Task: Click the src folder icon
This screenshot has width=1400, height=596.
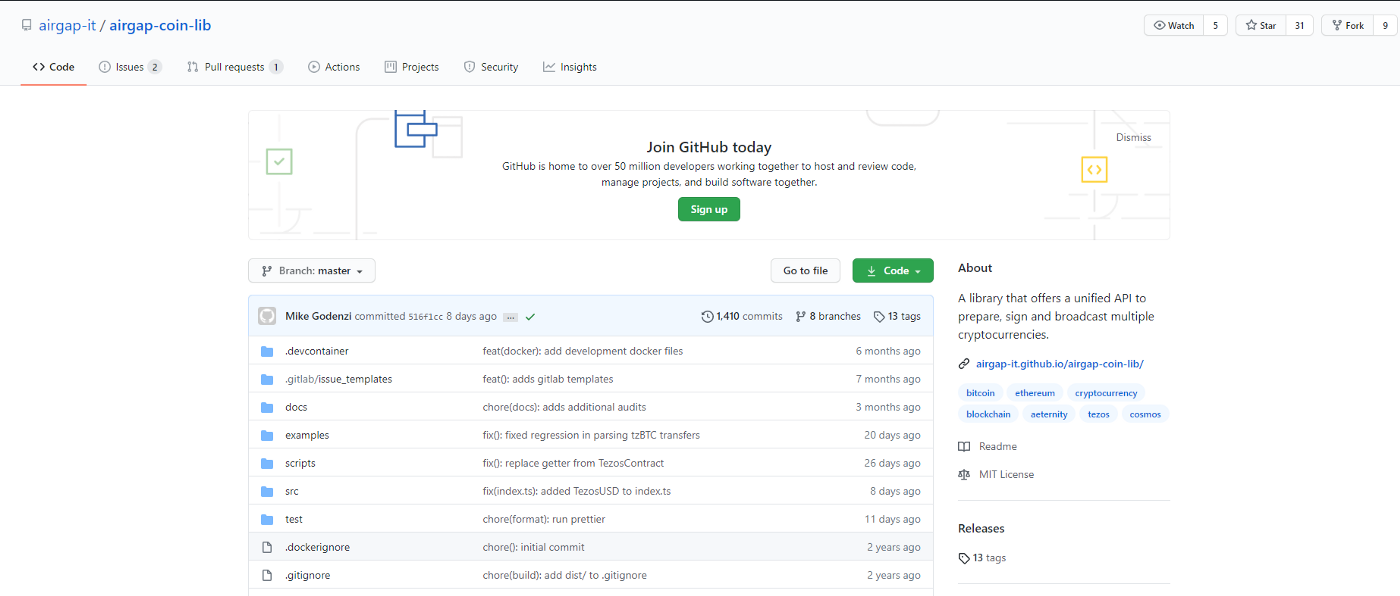Action: pos(267,492)
